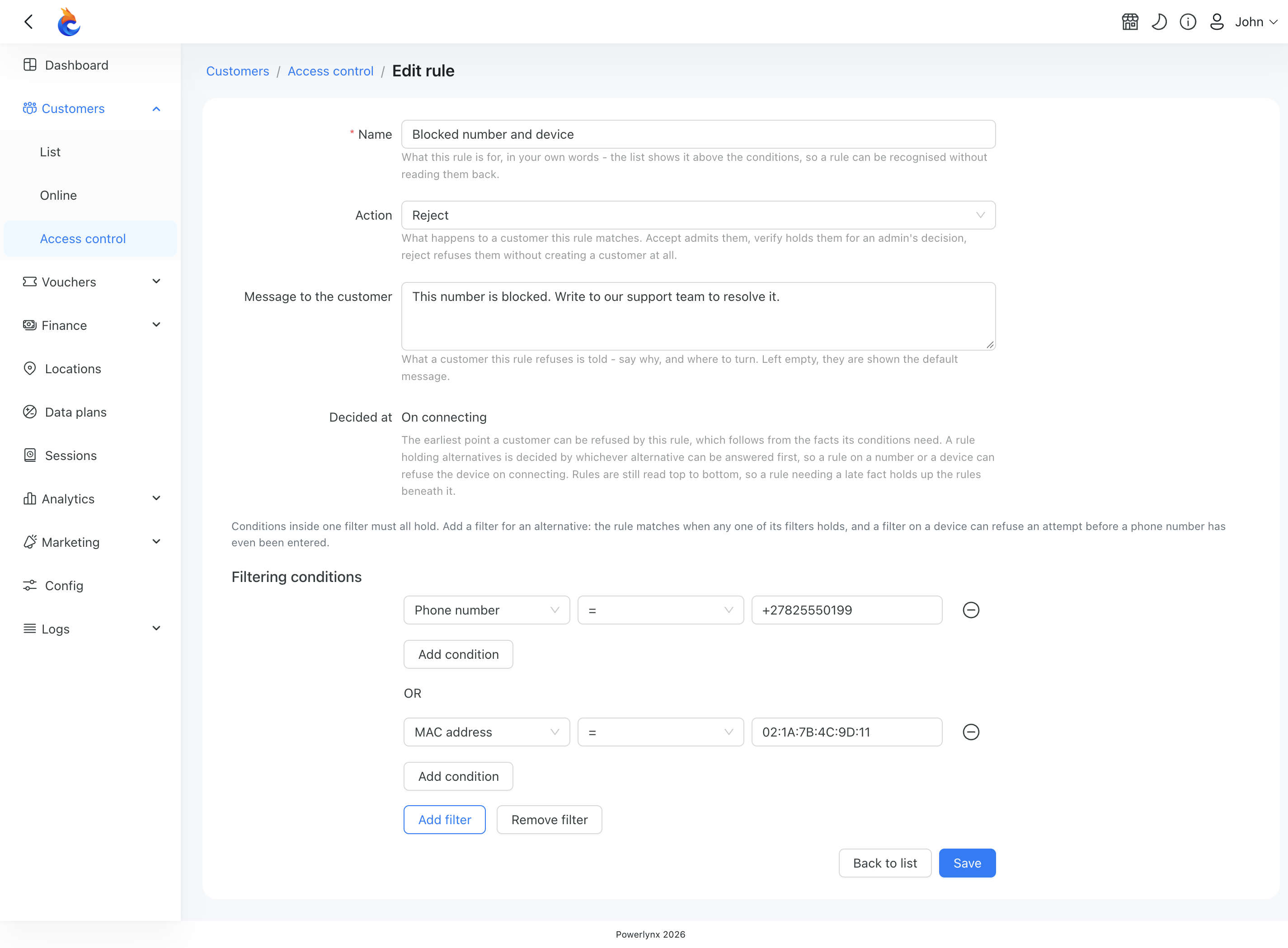Viewport: 1288px width, 948px height.
Task: Open the John account dropdown
Action: [1256, 22]
